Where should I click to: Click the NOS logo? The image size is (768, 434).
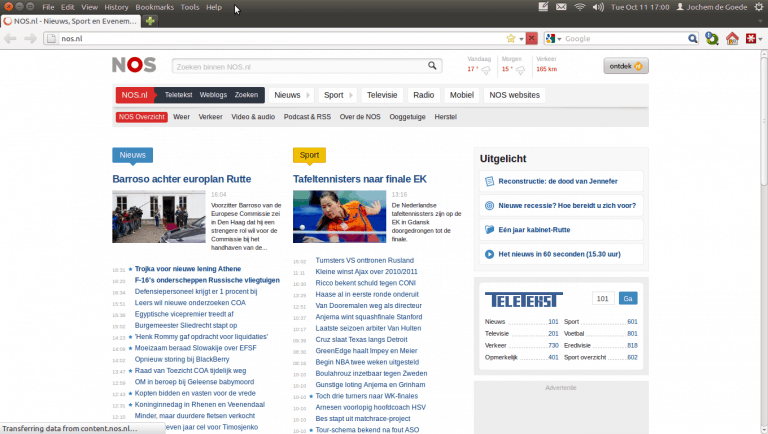point(134,65)
